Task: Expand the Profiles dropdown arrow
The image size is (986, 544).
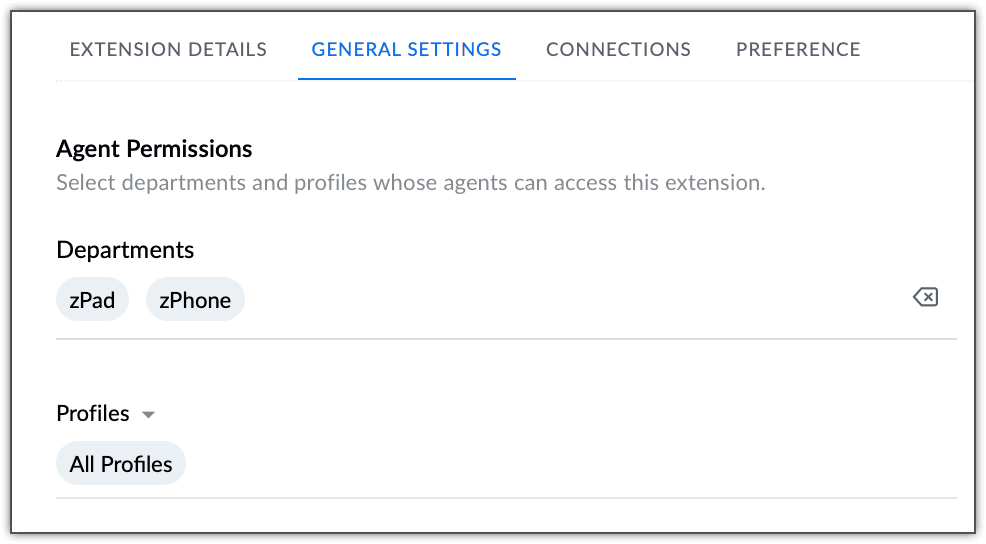Action: [148, 415]
